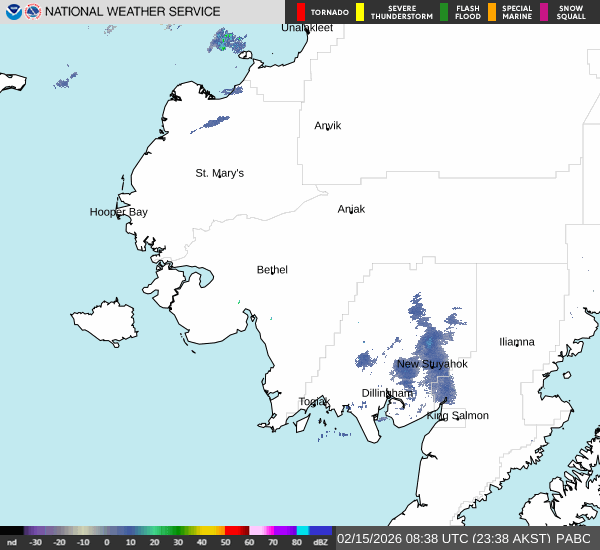Click the green Flash Flood legend swatch

[443, 12]
